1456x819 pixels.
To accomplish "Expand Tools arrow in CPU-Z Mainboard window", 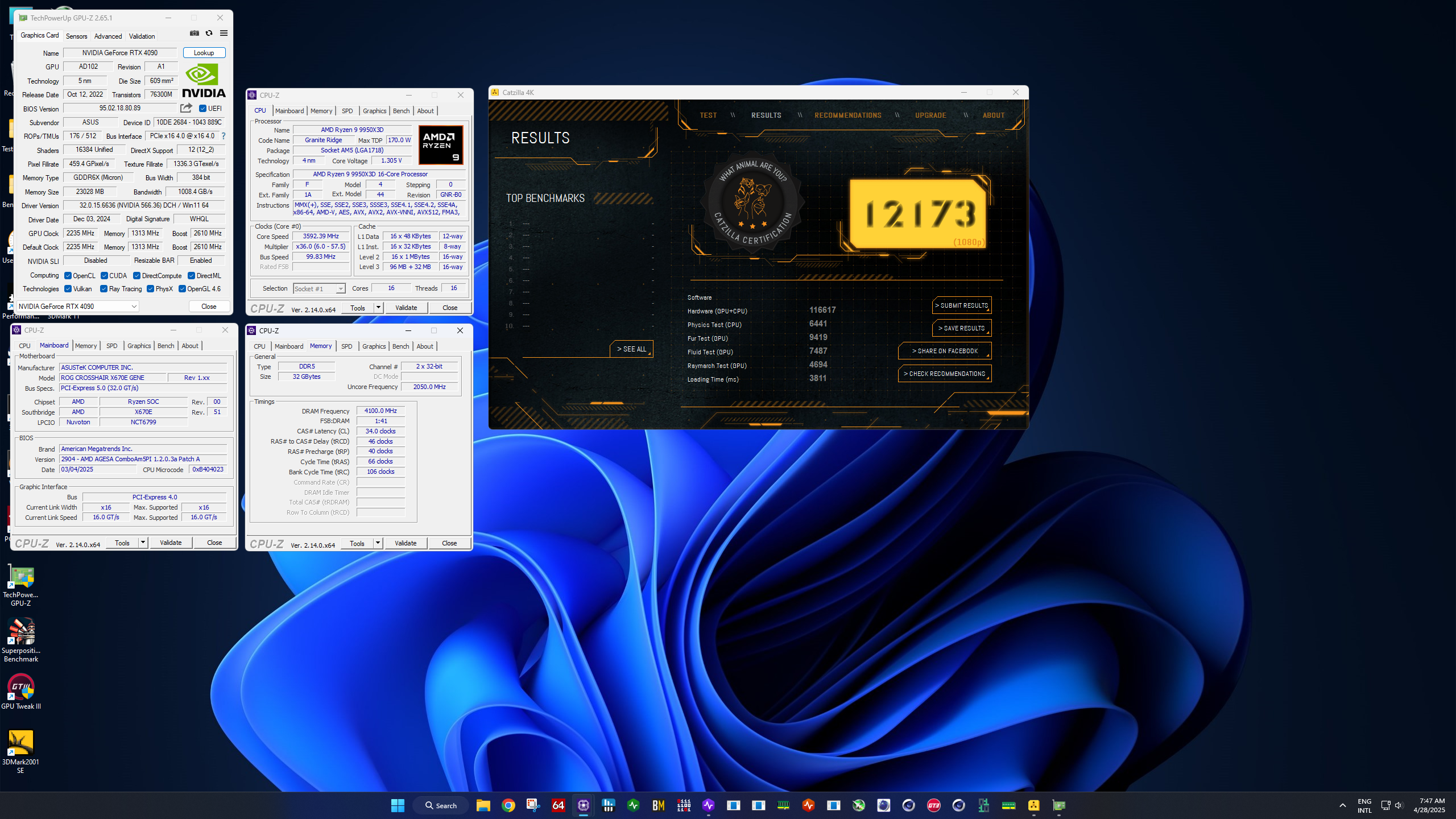I will pos(143,543).
